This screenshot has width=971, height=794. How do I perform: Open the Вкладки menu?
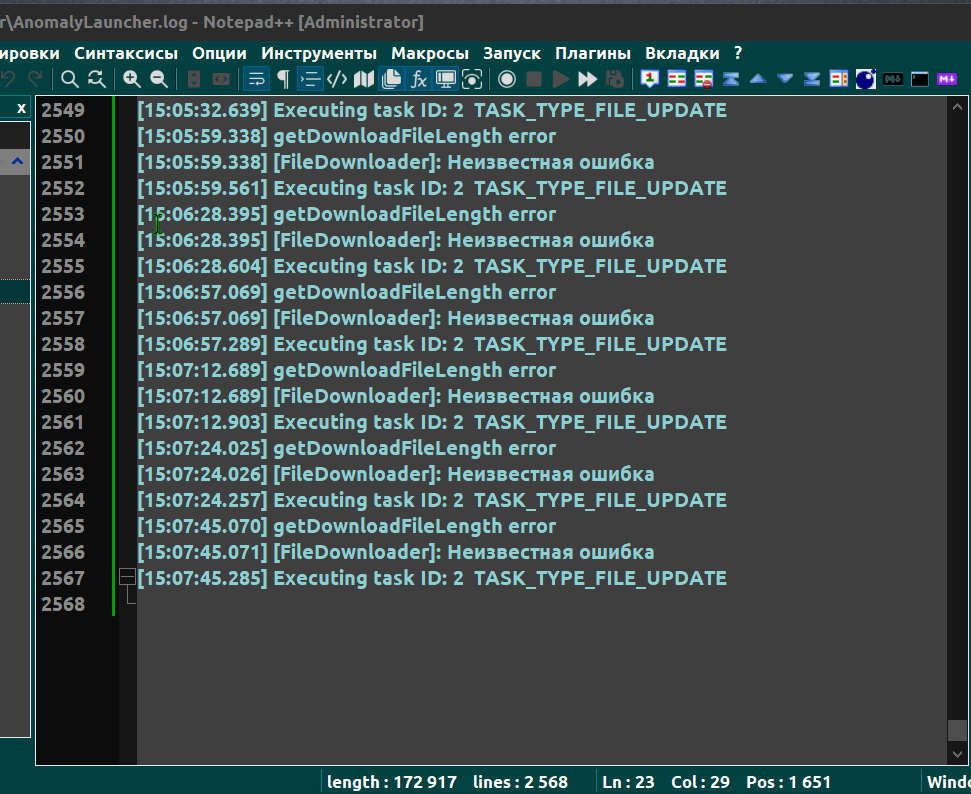coord(682,53)
